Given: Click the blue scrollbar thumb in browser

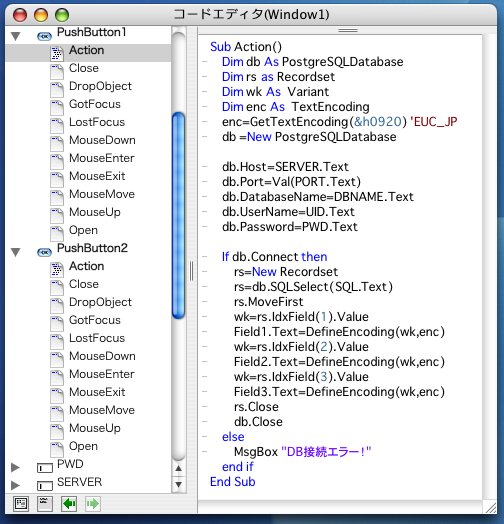Looking at the screenshot, I should pos(178,215).
